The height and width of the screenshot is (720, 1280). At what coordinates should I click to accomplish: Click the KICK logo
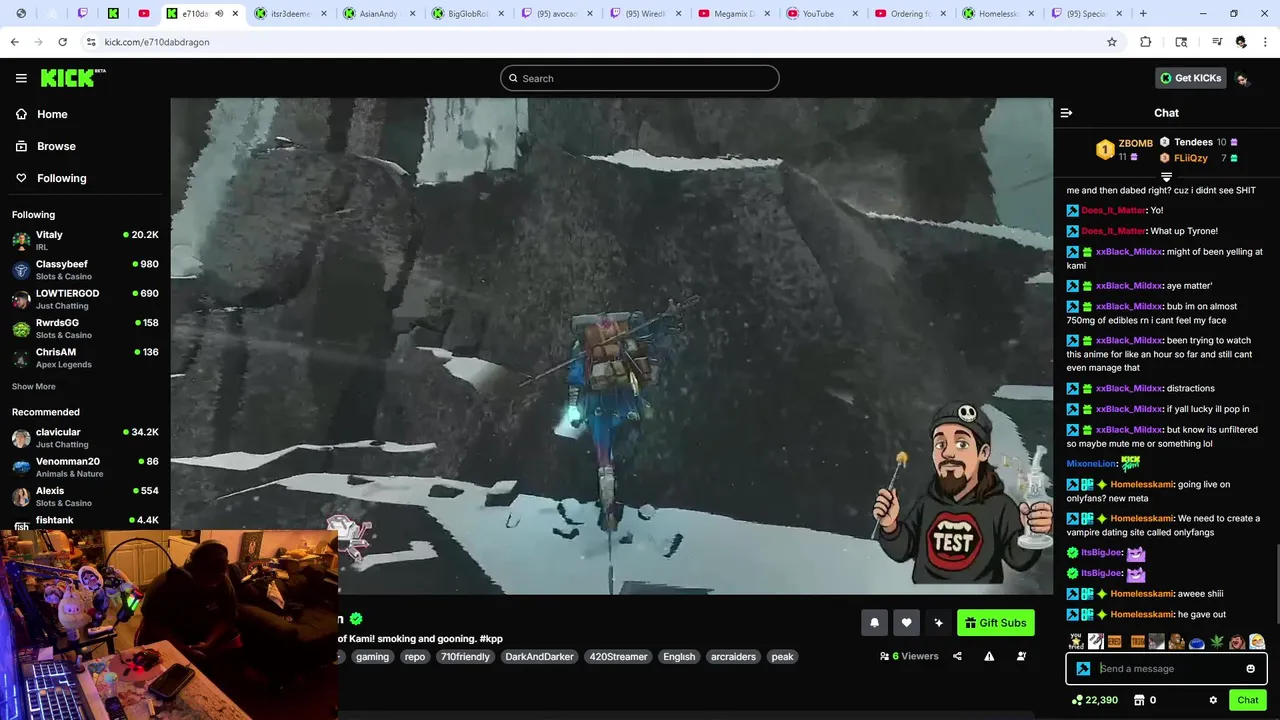click(x=73, y=78)
